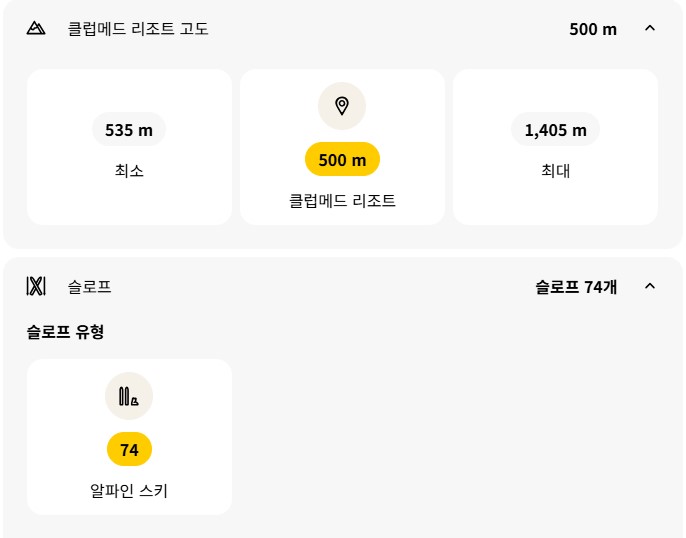Image resolution: width=686 pixels, height=538 pixels.
Task: Click the 슬로프 header label
Action: 89,287
